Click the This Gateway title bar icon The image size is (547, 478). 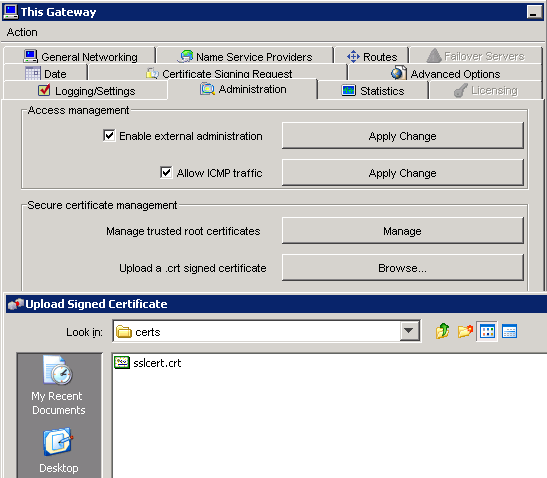[x=10, y=12]
